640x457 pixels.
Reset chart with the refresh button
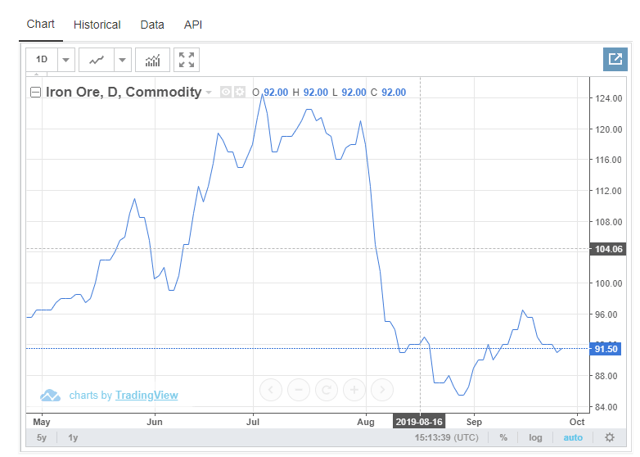point(326,390)
